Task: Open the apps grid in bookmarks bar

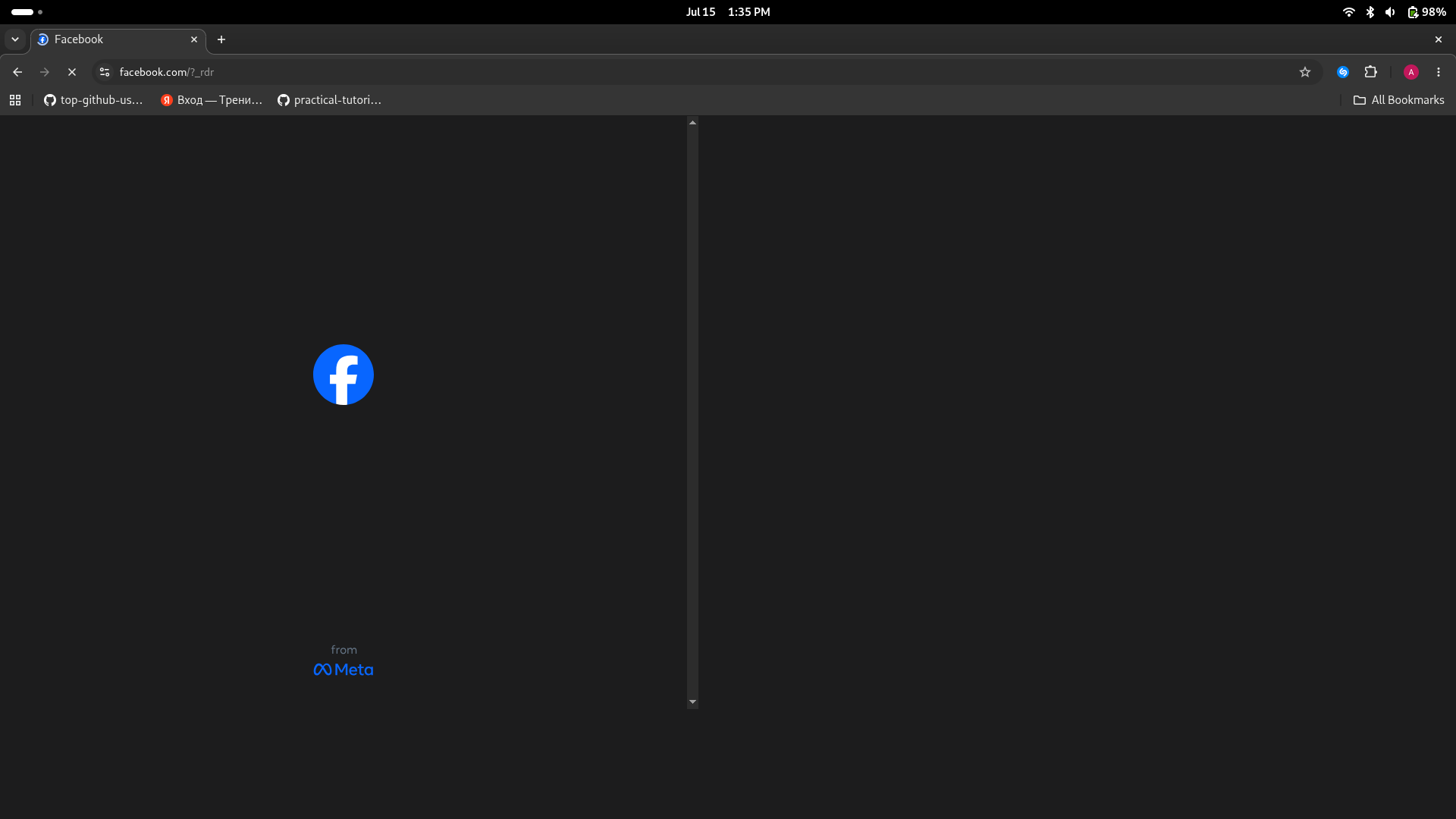Action: tap(15, 100)
